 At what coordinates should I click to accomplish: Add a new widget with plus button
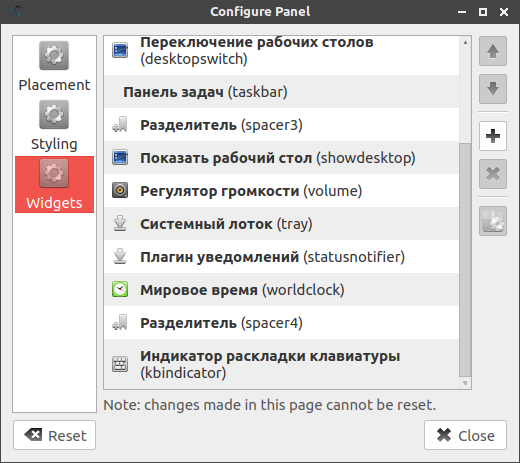pos(493,136)
